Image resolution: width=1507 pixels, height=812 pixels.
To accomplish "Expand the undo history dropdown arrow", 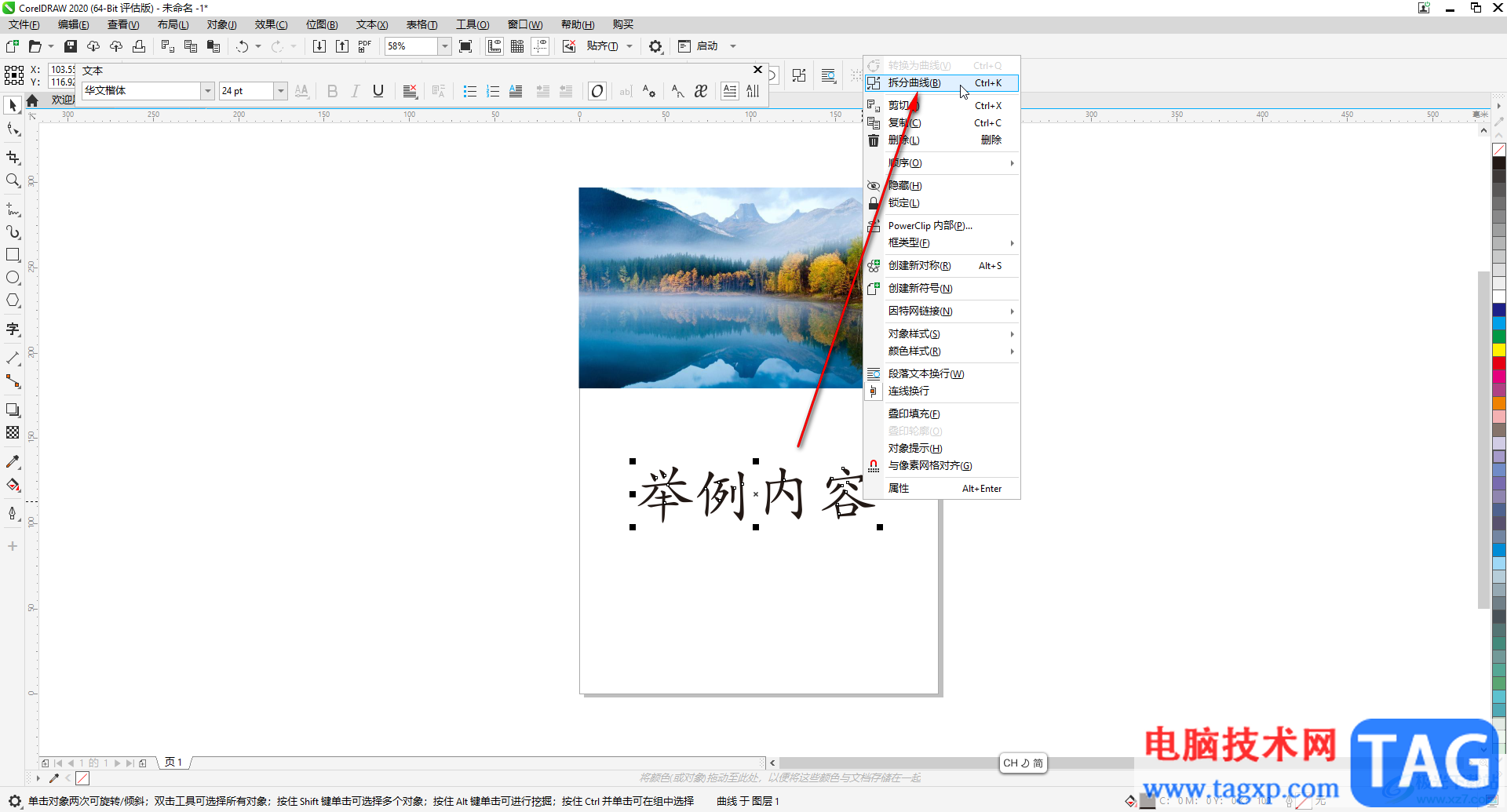I will tap(258, 46).
